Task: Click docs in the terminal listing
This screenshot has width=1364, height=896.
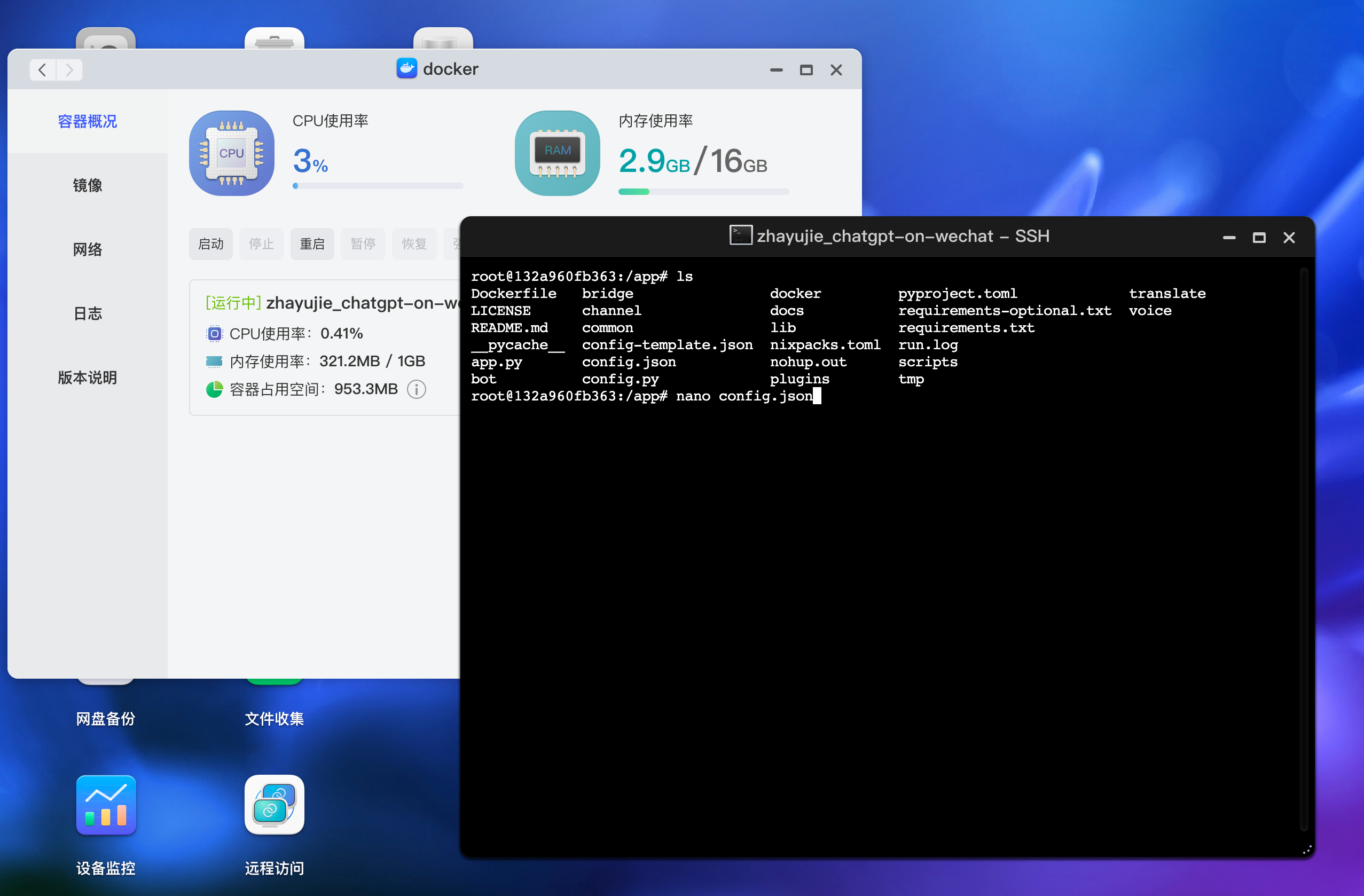Action: [x=787, y=311]
